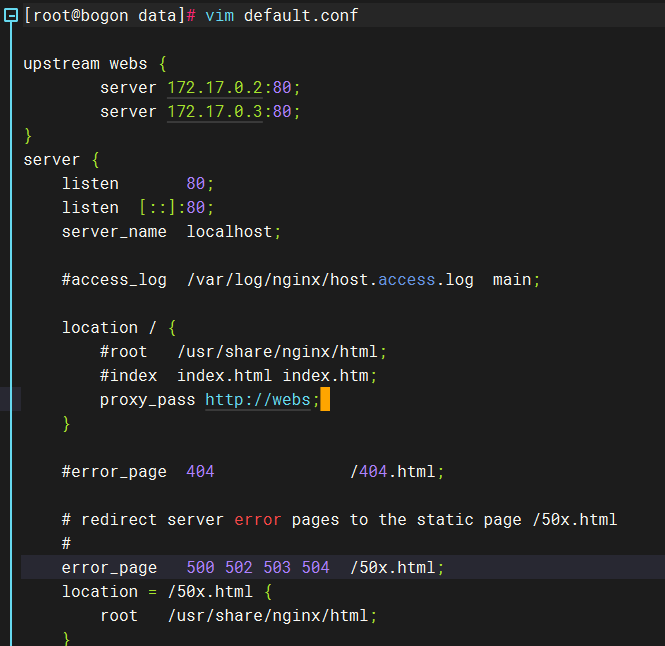Click the '[root@bogon data]' prompt text
Screen dimensions: 665x646
[x=105, y=16]
